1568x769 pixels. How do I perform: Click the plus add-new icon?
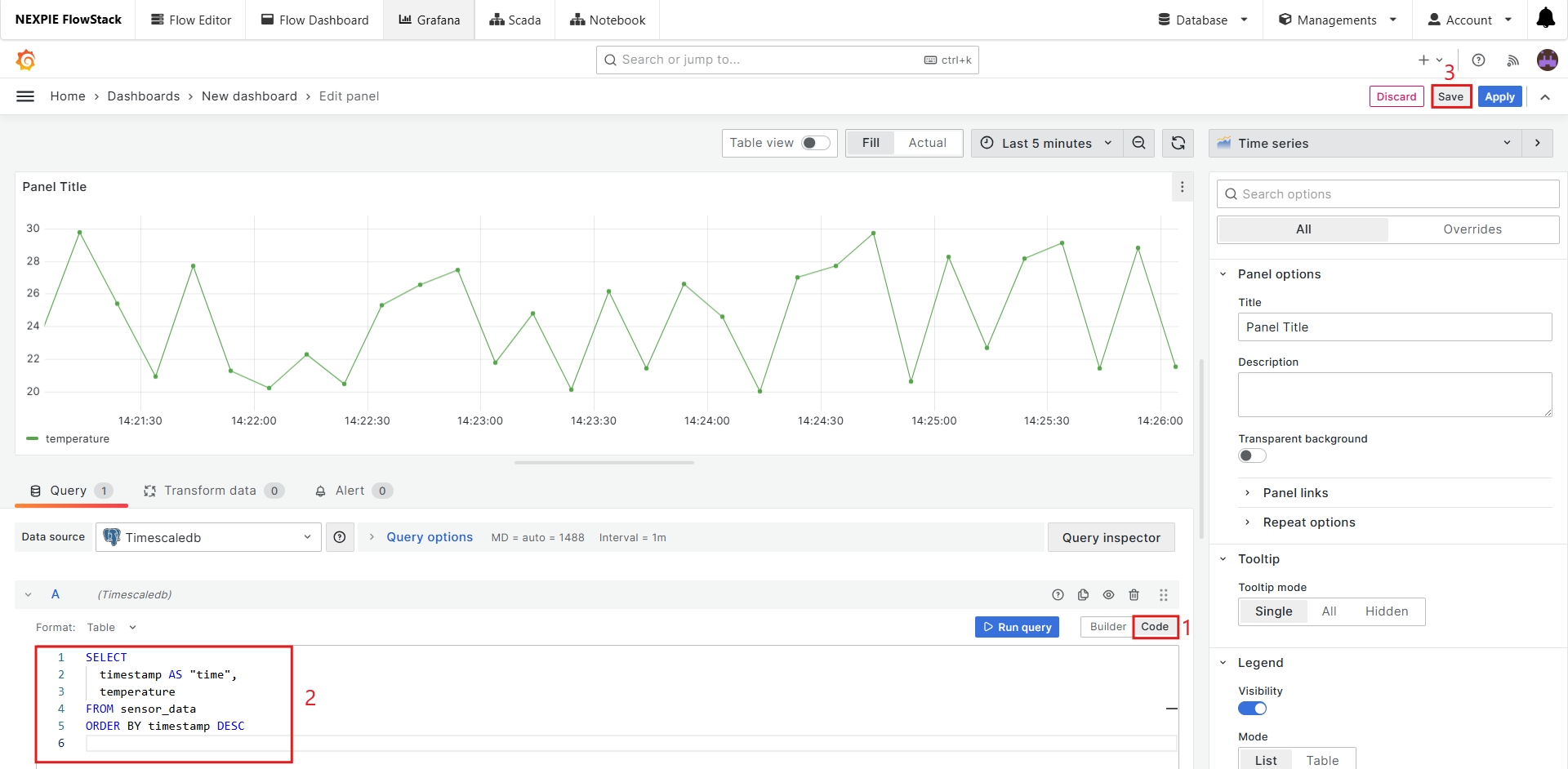click(x=1423, y=60)
